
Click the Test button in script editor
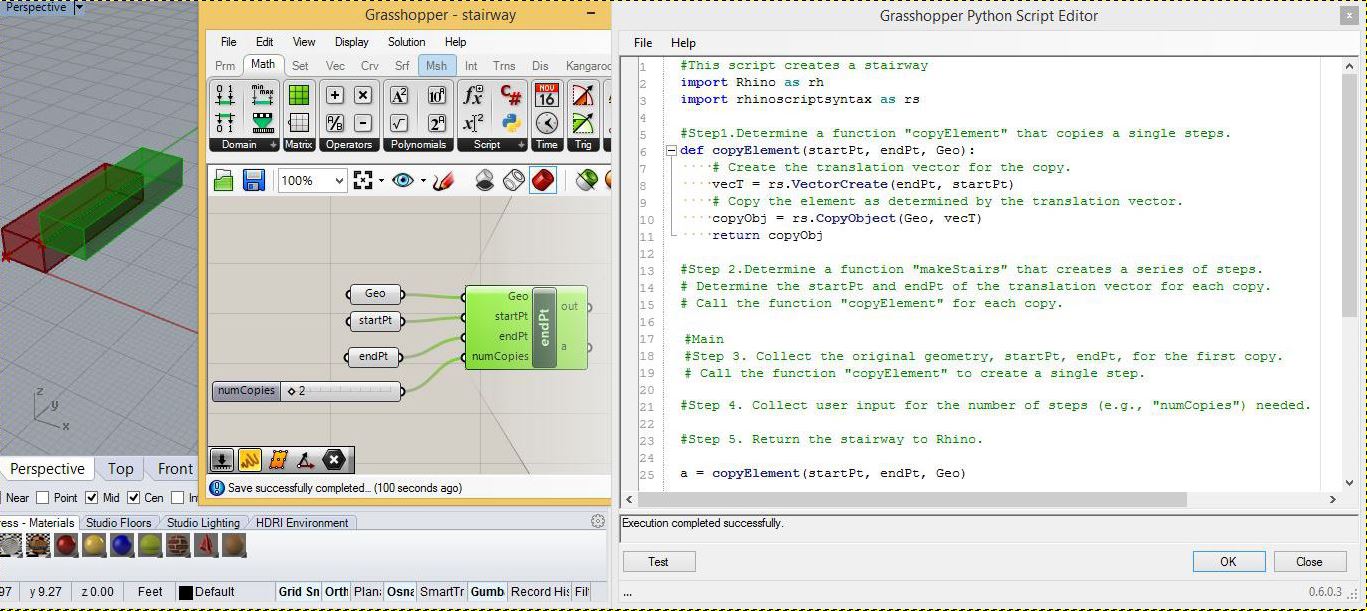pyautogui.click(x=658, y=562)
